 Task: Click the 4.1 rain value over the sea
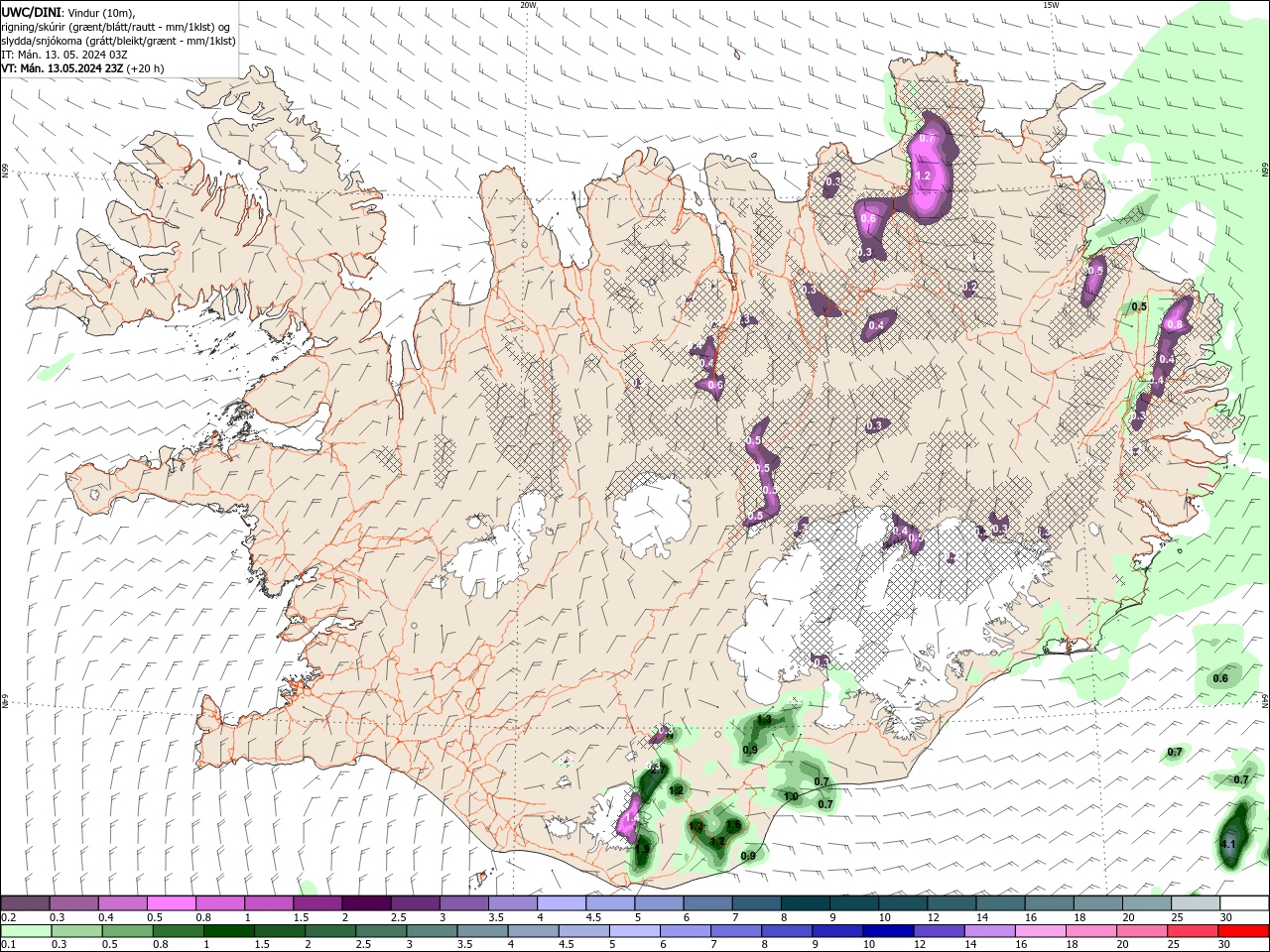tap(1228, 845)
